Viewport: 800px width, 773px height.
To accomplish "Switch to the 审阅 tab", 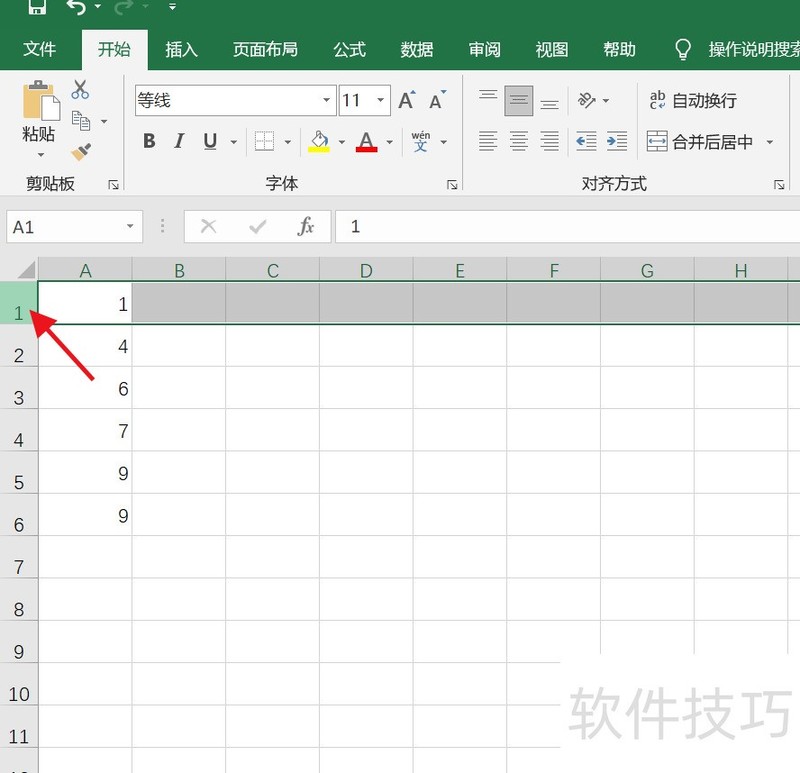I will point(485,49).
